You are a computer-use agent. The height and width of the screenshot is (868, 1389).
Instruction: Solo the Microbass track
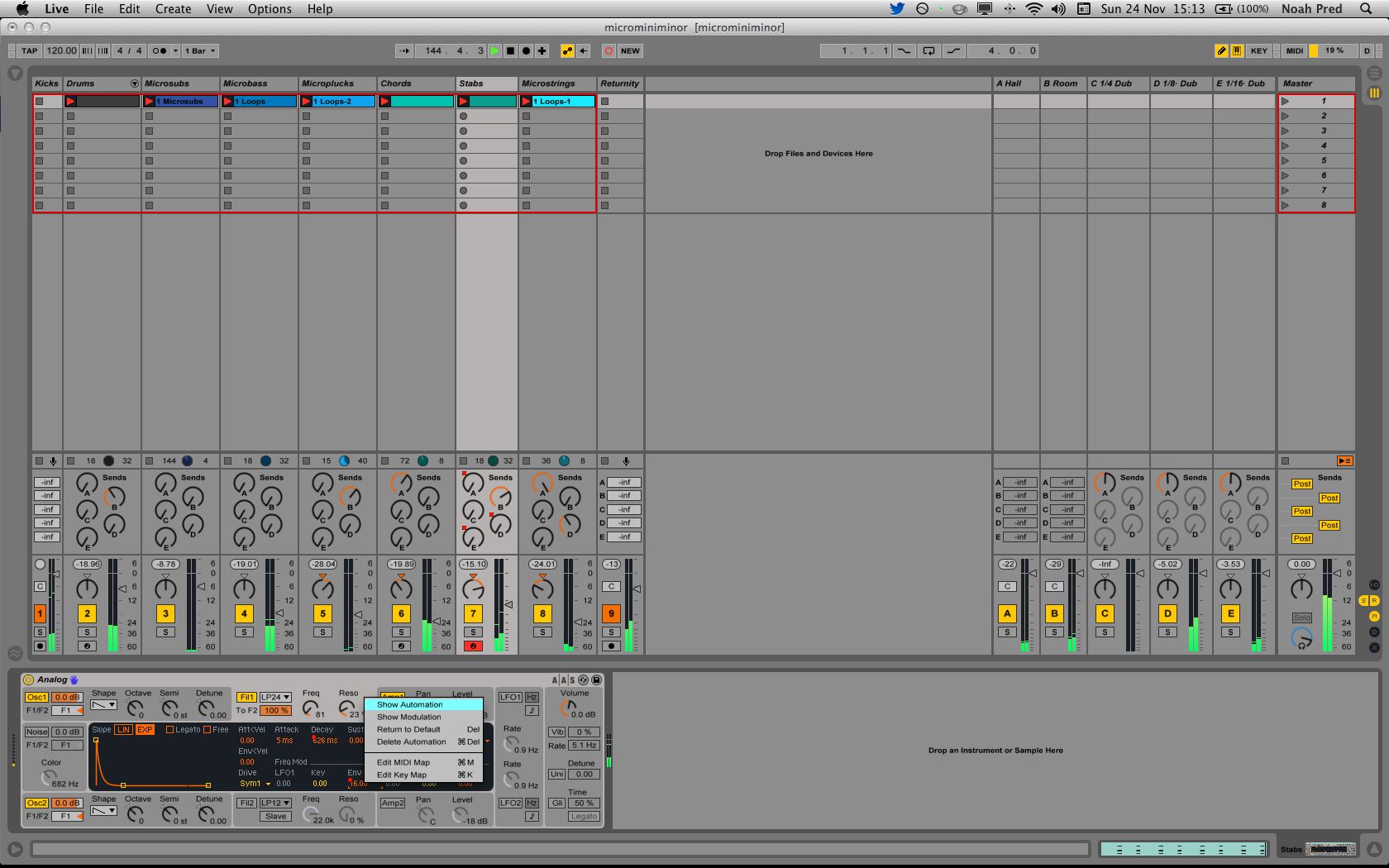coord(244,632)
